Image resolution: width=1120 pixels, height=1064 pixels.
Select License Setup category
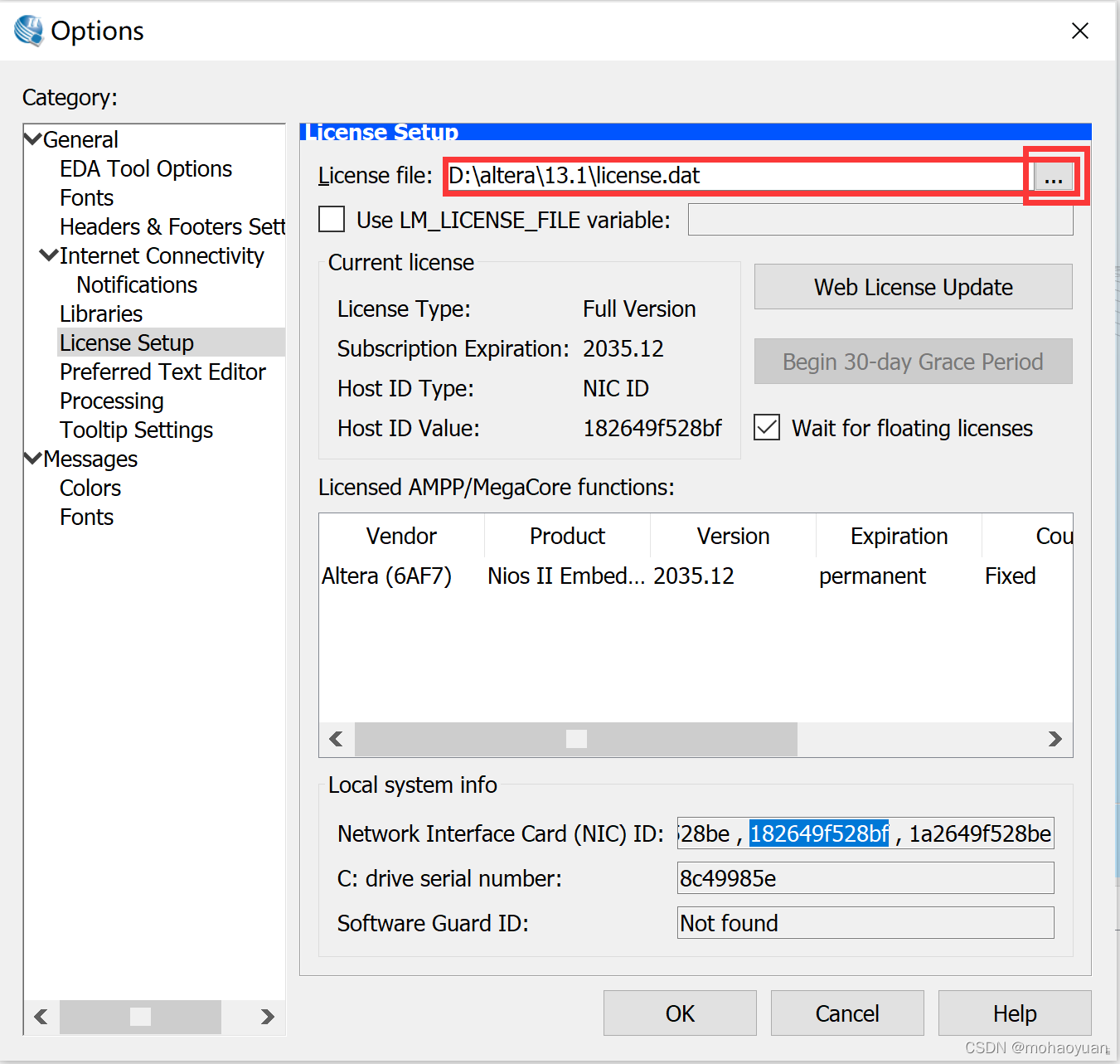coord(127,343)
